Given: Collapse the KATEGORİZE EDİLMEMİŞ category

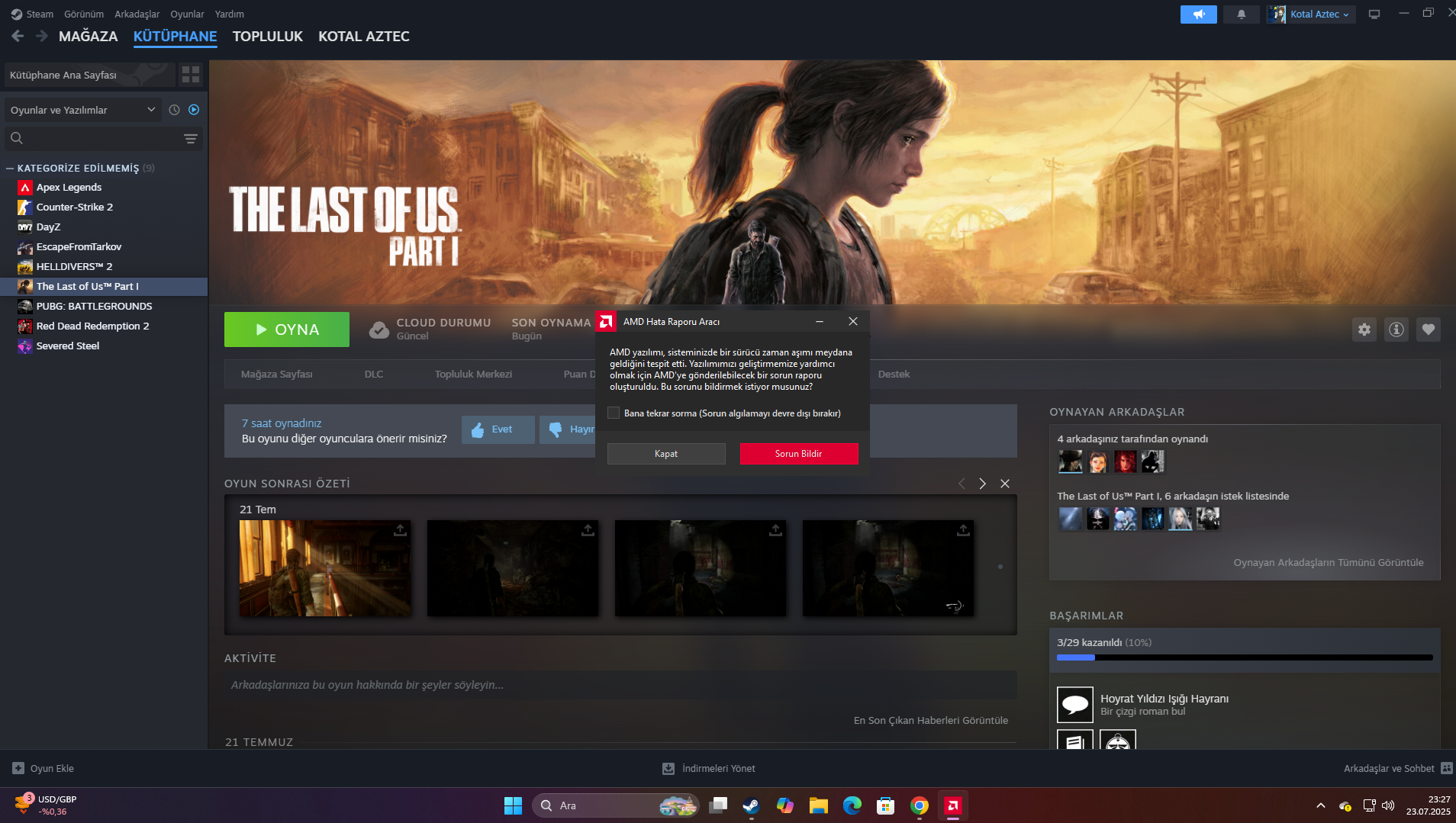Looking at the screenshot, I should tap(10, 168).
